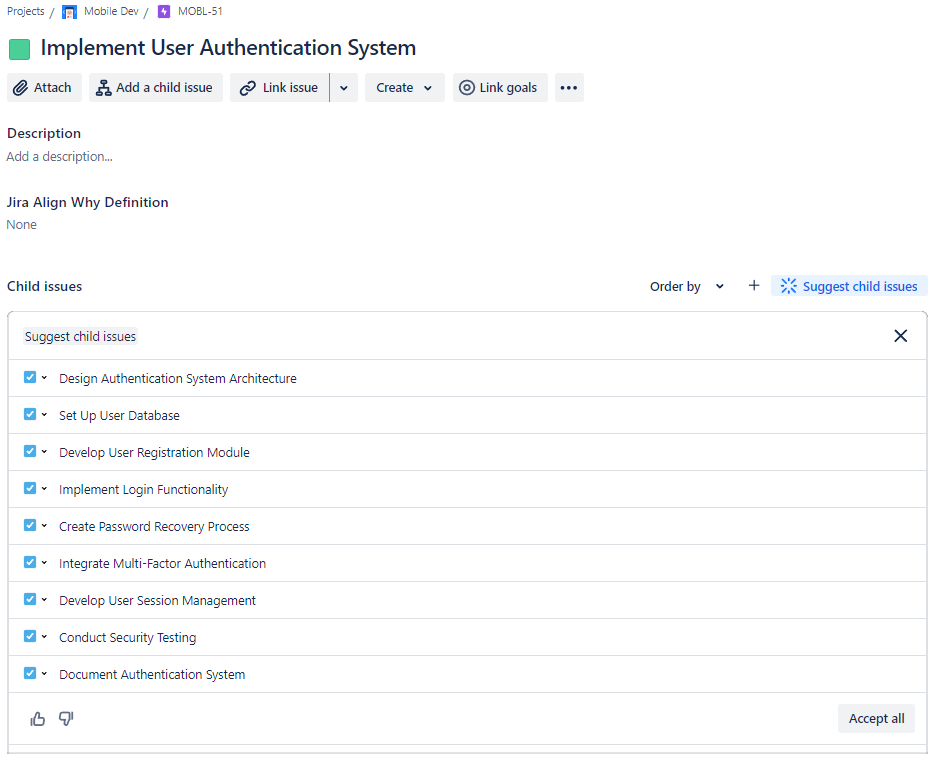Click the thumbs down feedback icon
Image resolution: width=929 pixels, height=759 pixels.
click(x=66, y=718)
